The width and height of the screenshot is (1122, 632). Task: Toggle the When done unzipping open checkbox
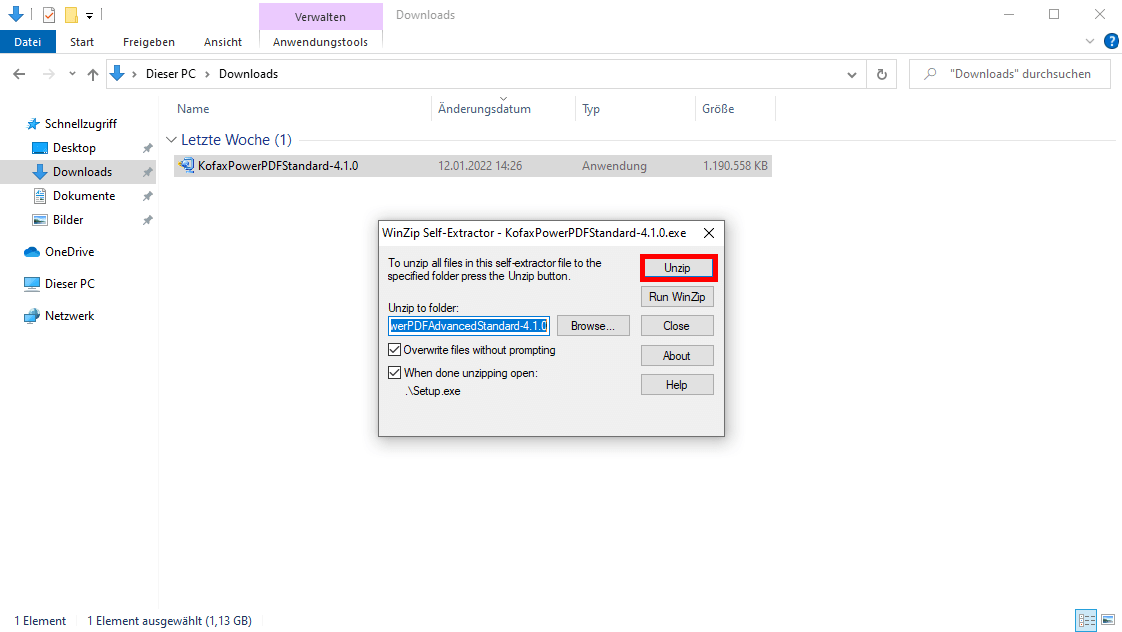(x=394, y=373)
